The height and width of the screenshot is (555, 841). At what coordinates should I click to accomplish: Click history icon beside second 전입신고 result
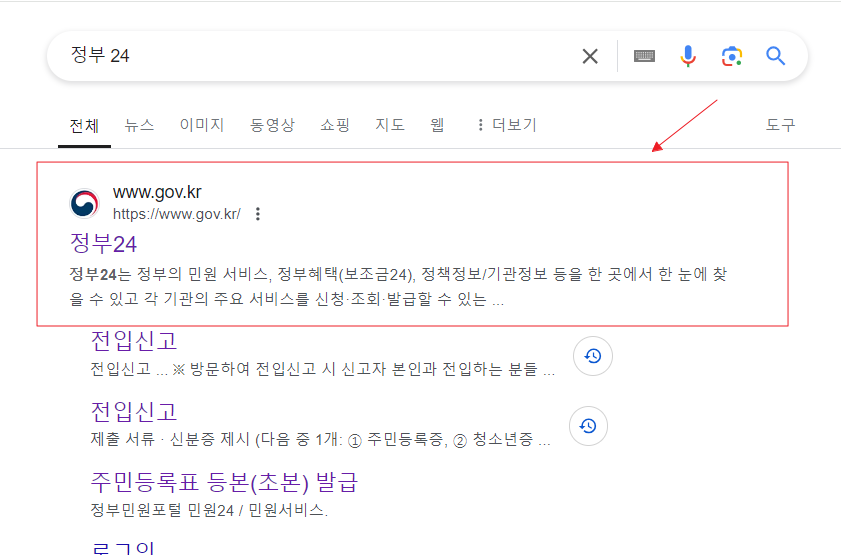coord(588,426)
